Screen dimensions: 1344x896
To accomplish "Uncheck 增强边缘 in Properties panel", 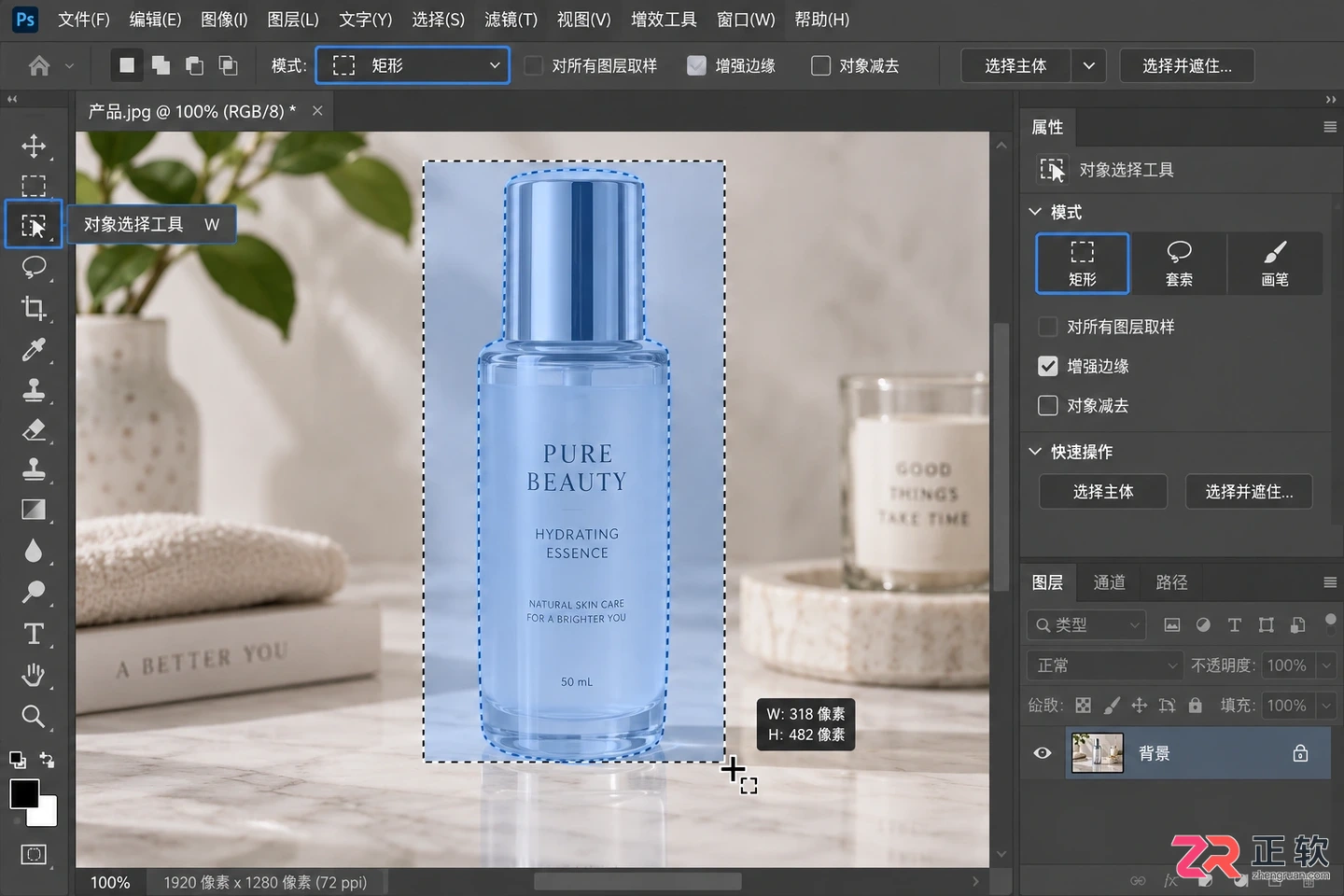I will click(1048, 366).
